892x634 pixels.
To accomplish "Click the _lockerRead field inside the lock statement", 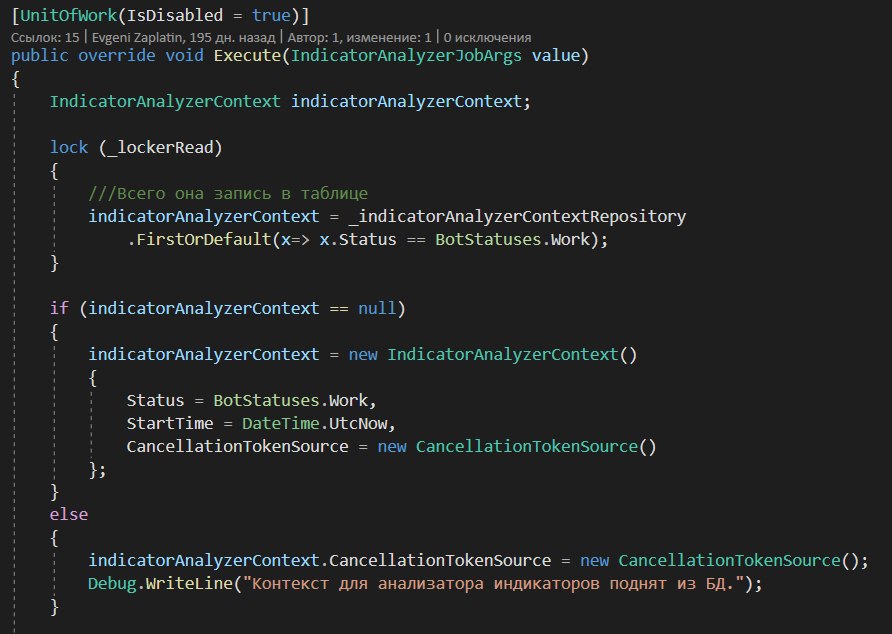I will pyautogui.click(x=160, y=147).
